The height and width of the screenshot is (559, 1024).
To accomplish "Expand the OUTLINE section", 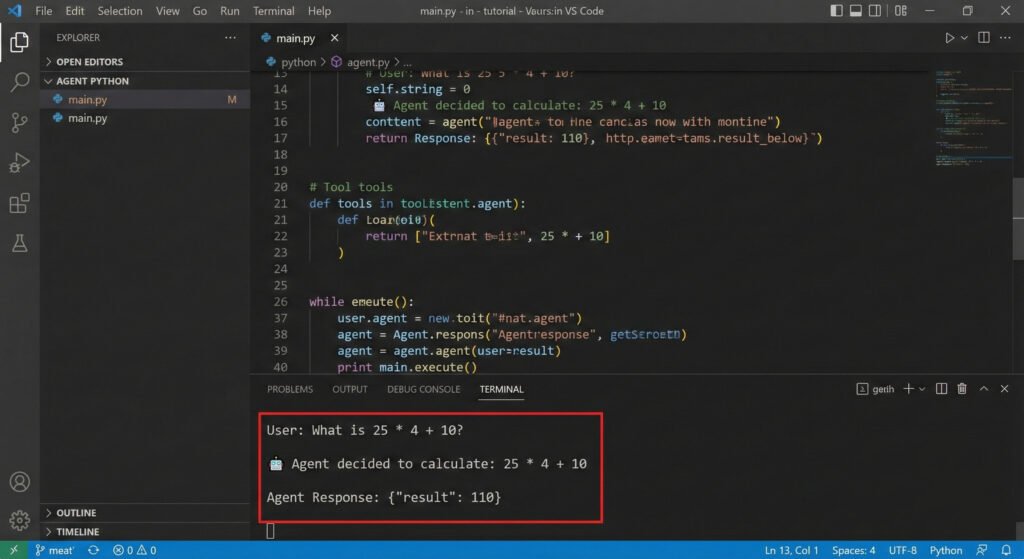I will coord(76,513).
